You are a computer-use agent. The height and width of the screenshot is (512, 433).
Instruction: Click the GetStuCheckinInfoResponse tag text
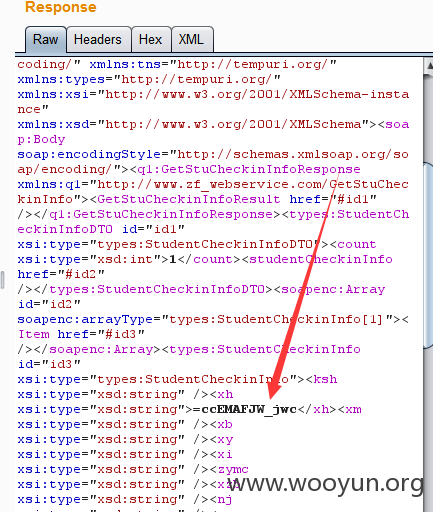tap(249, 169)
